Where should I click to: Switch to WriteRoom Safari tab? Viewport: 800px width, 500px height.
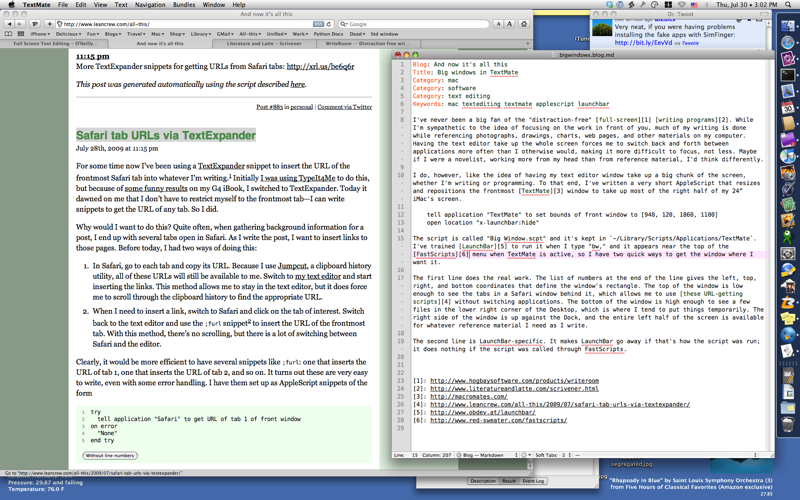(x=367, y=43)
